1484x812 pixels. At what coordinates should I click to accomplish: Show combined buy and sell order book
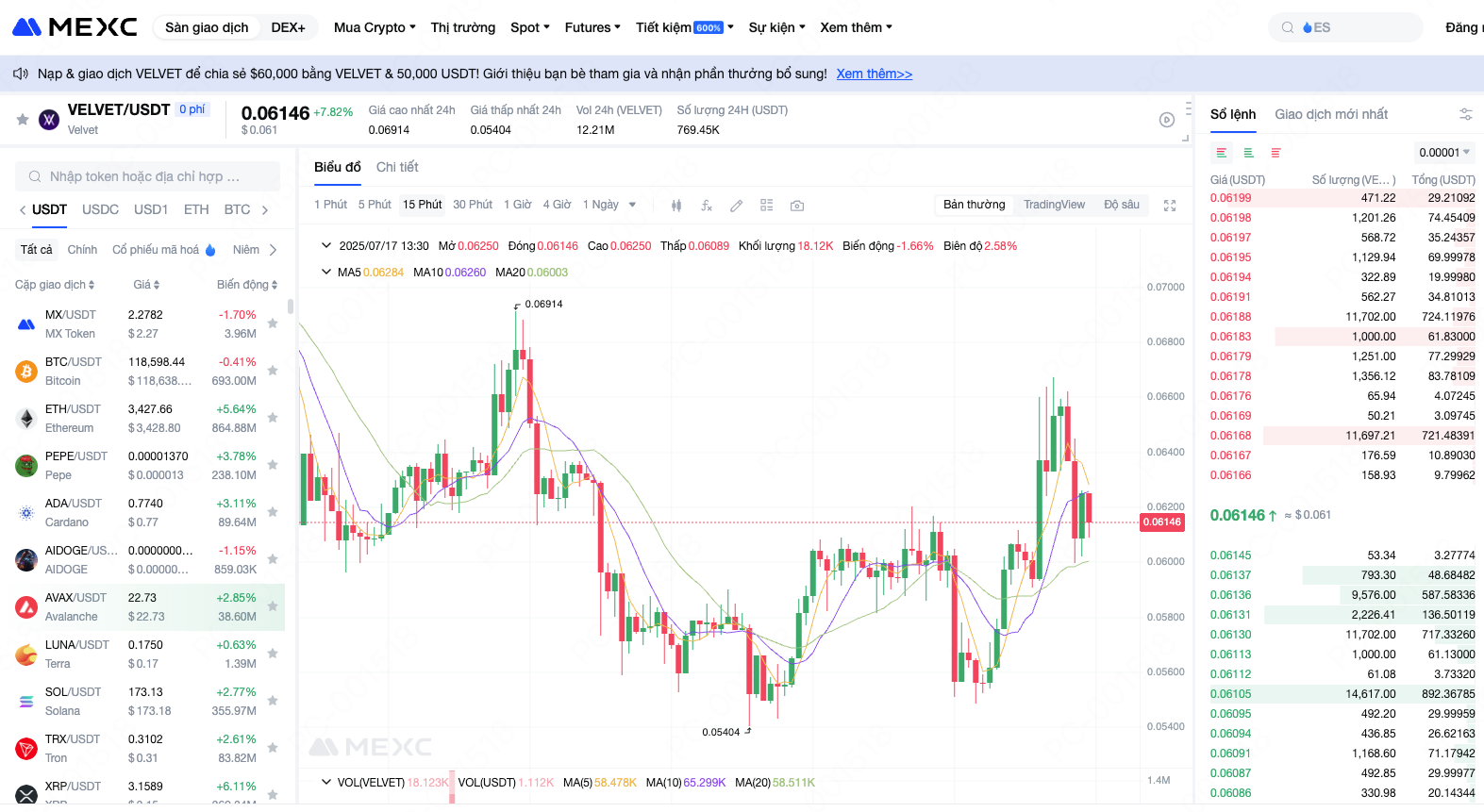(x=1222, y=153)
